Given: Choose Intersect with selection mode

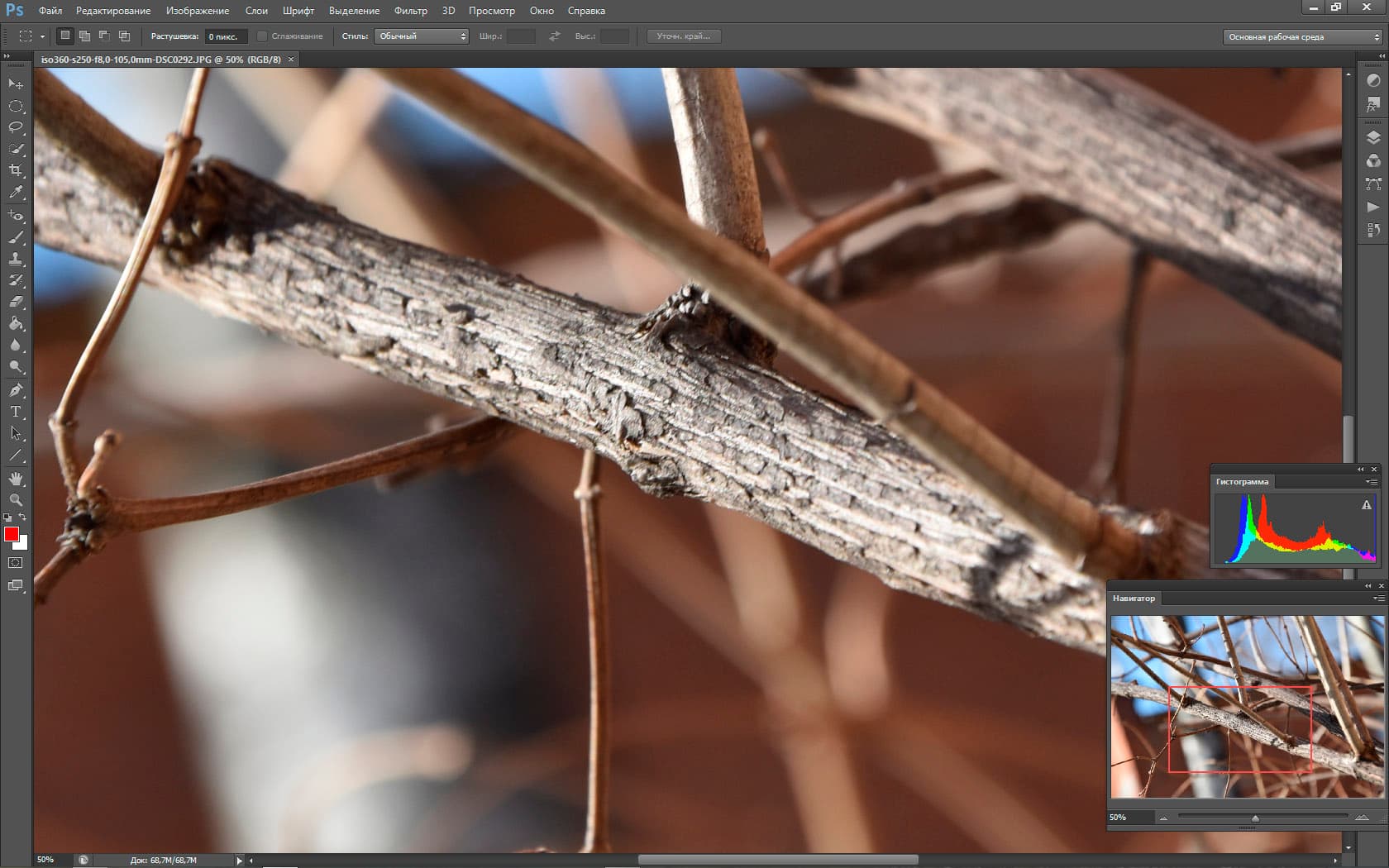Looking at the screenshot, I should coord(124,36).
